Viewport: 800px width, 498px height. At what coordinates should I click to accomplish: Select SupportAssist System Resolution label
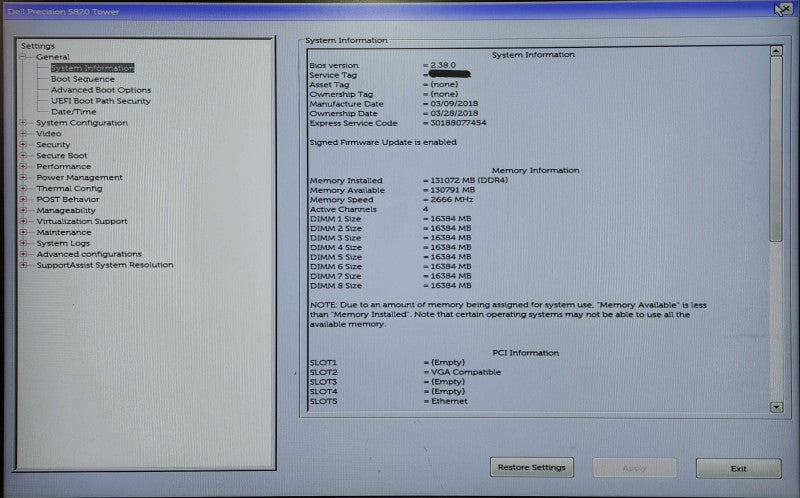(105, 265)
